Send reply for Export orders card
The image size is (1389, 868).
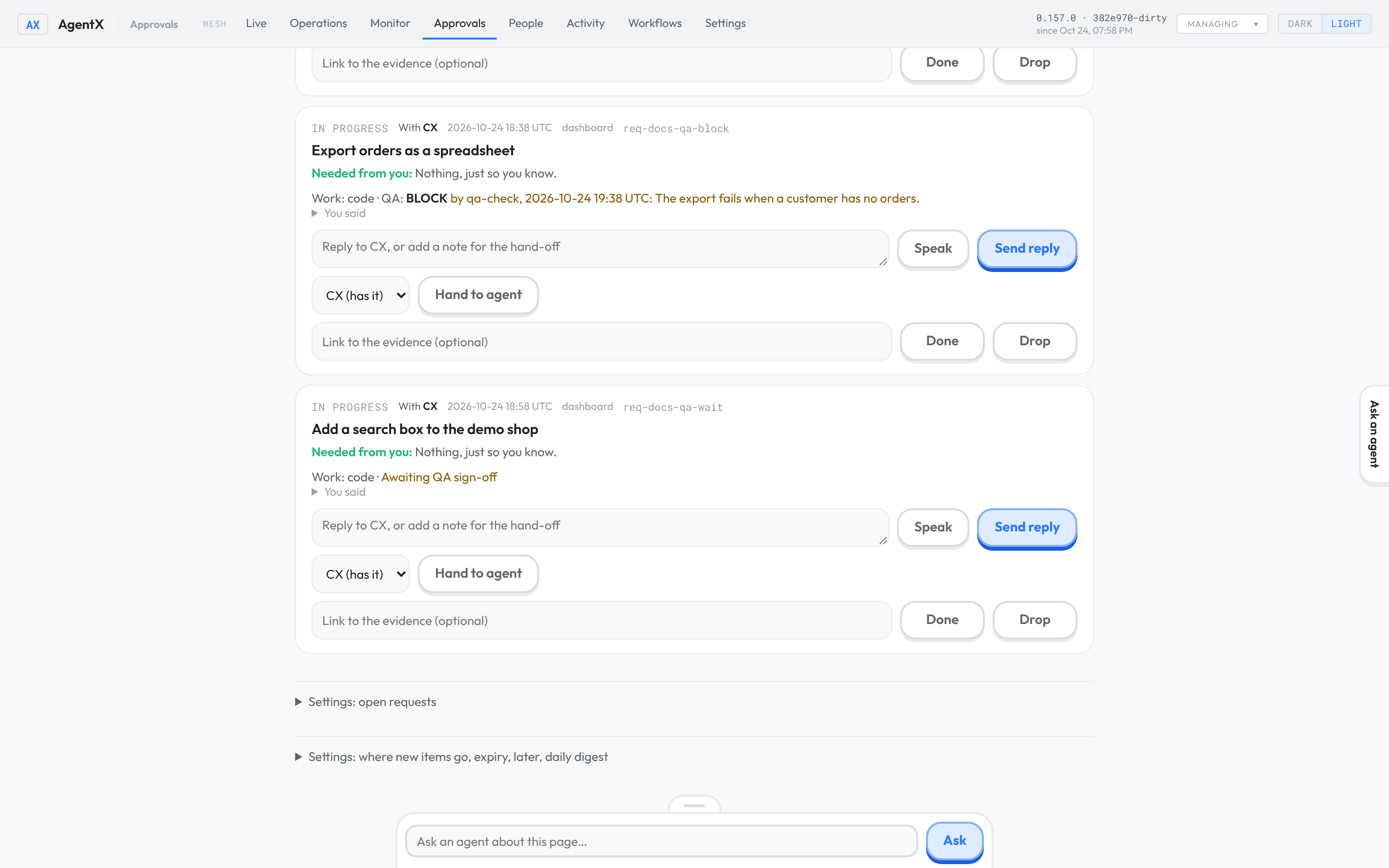pyautogui.click(x=1027, y=248)
